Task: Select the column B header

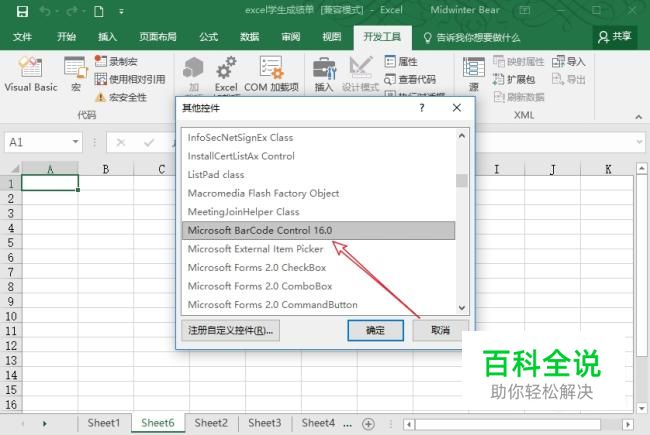Action: point(106,169)
